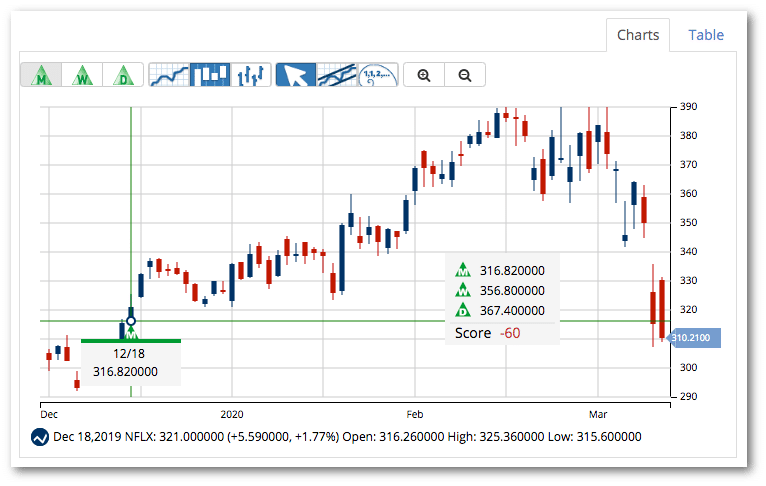The image size is (766, 486).
Task: Switch to the Table tab
Action: point(705,35)
